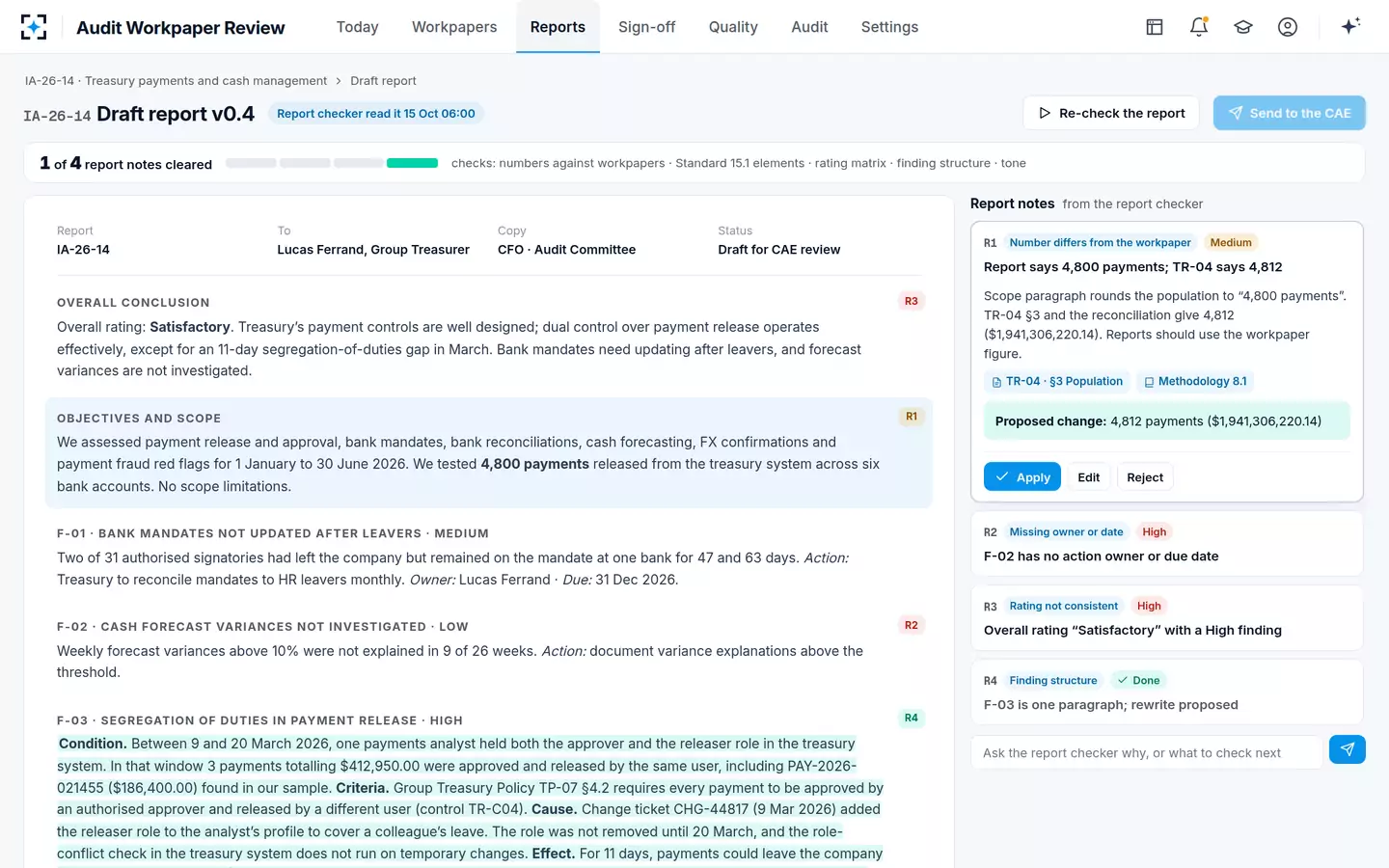Open the notifications bell

click(1199, 27)
